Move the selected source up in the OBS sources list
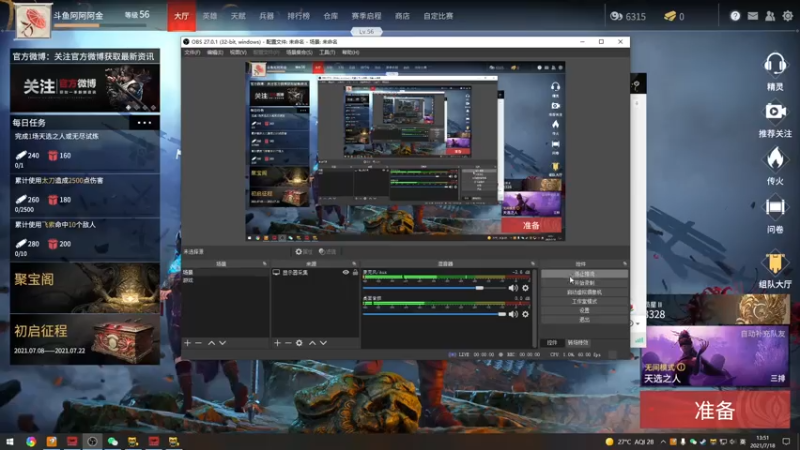800x450 pixels. click(312, 343)
